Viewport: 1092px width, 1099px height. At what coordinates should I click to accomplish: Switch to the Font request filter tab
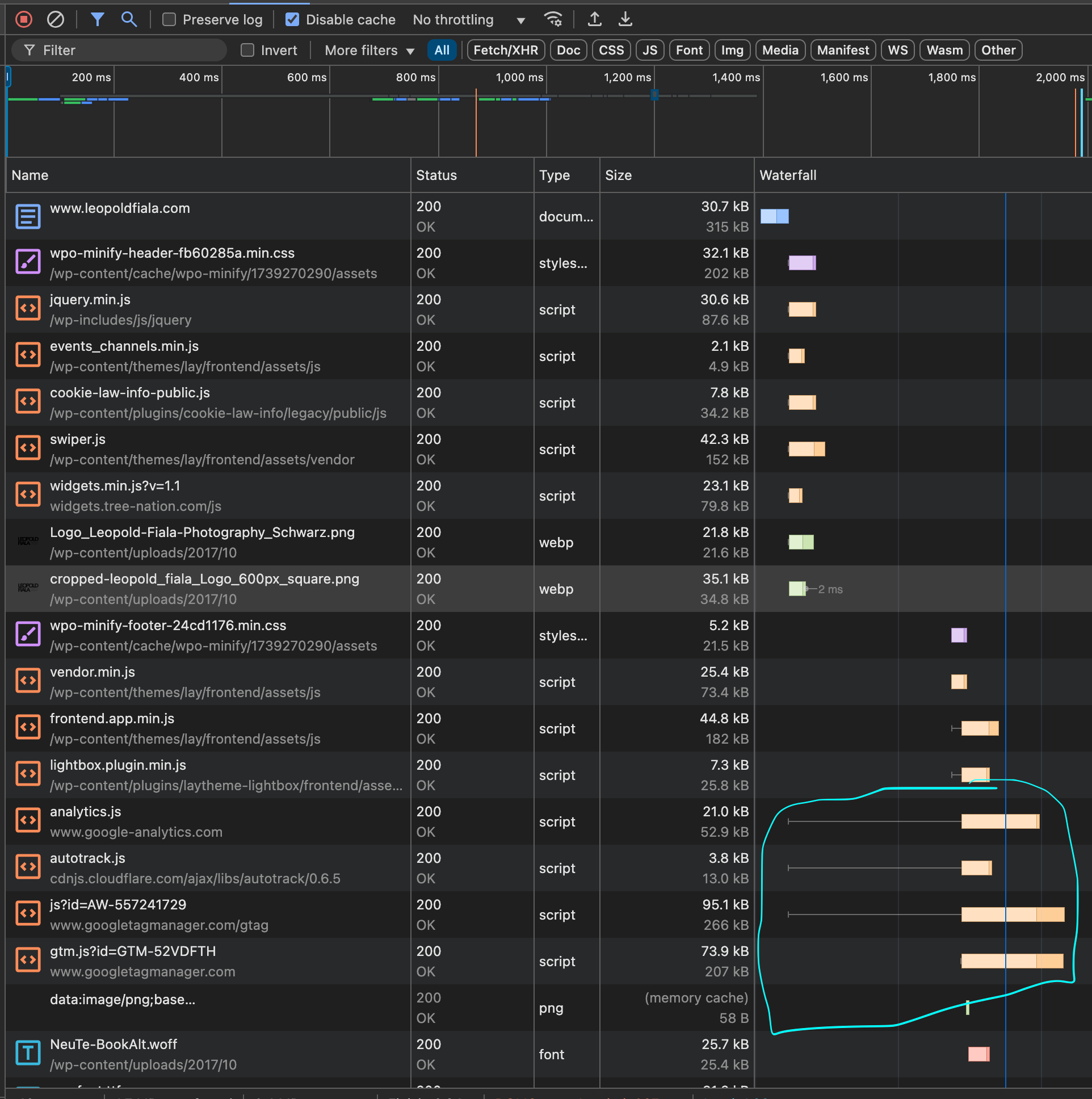[689, 50]
